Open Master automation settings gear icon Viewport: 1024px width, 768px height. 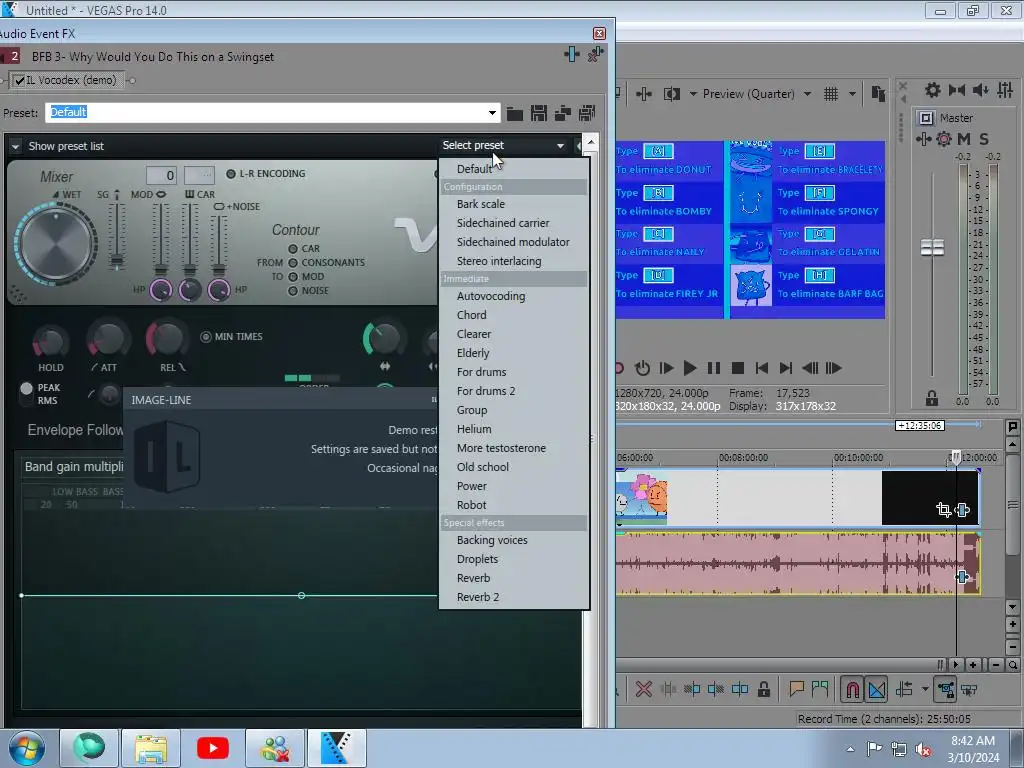tap(944, 138)
